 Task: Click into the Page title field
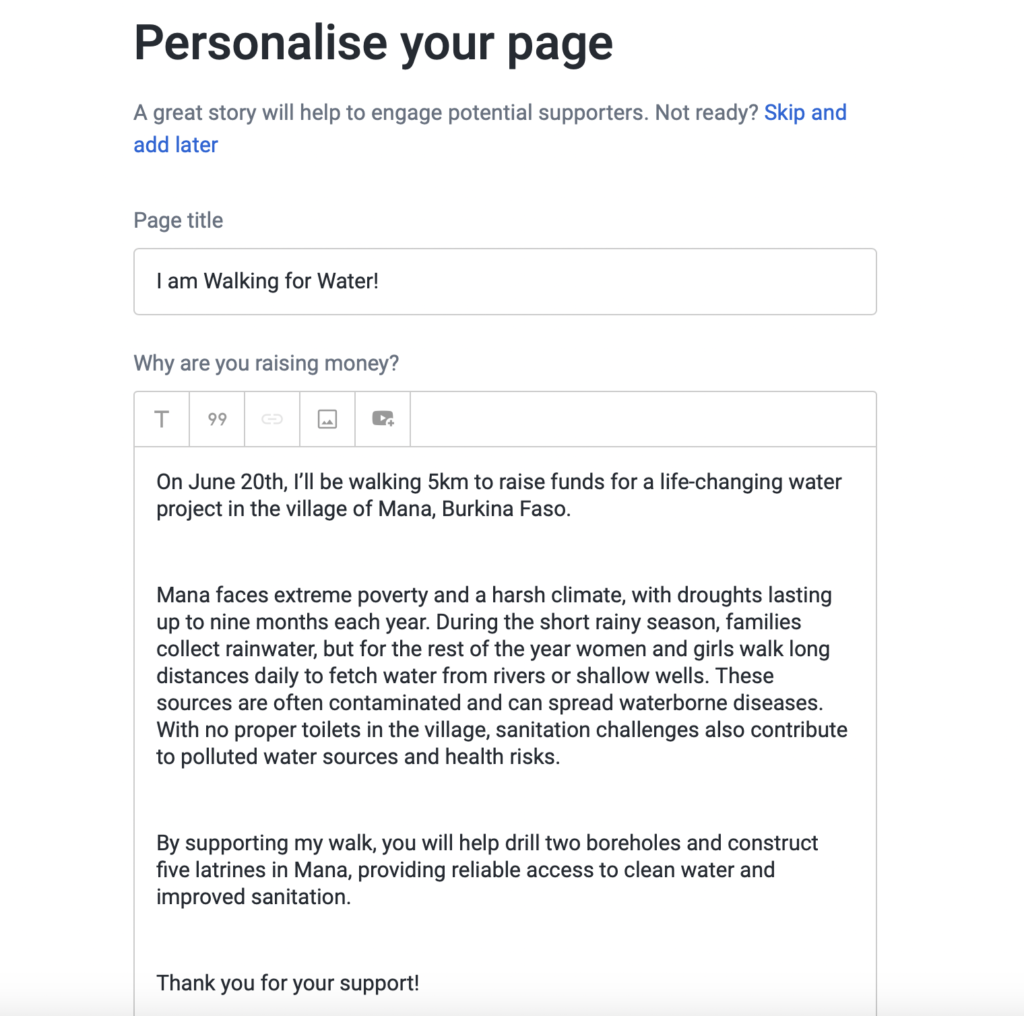pyautogui.click(x=505, y=282)
